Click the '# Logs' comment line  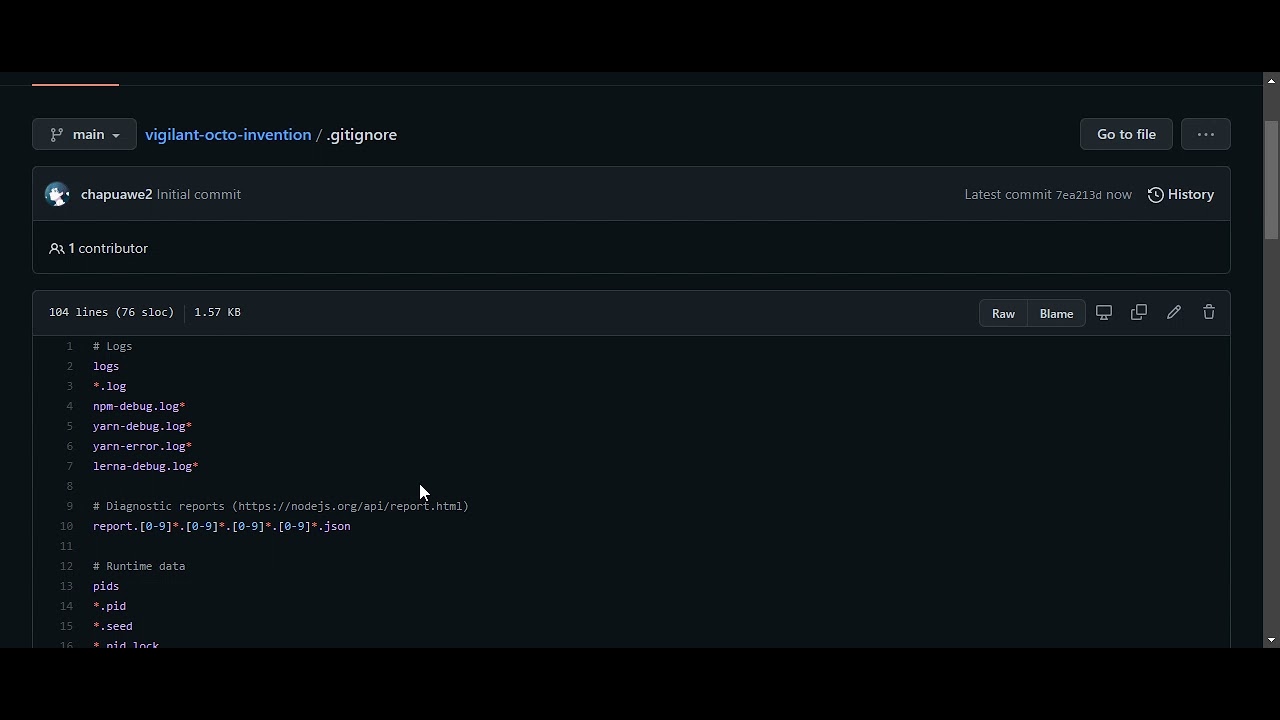coord(112,346)
